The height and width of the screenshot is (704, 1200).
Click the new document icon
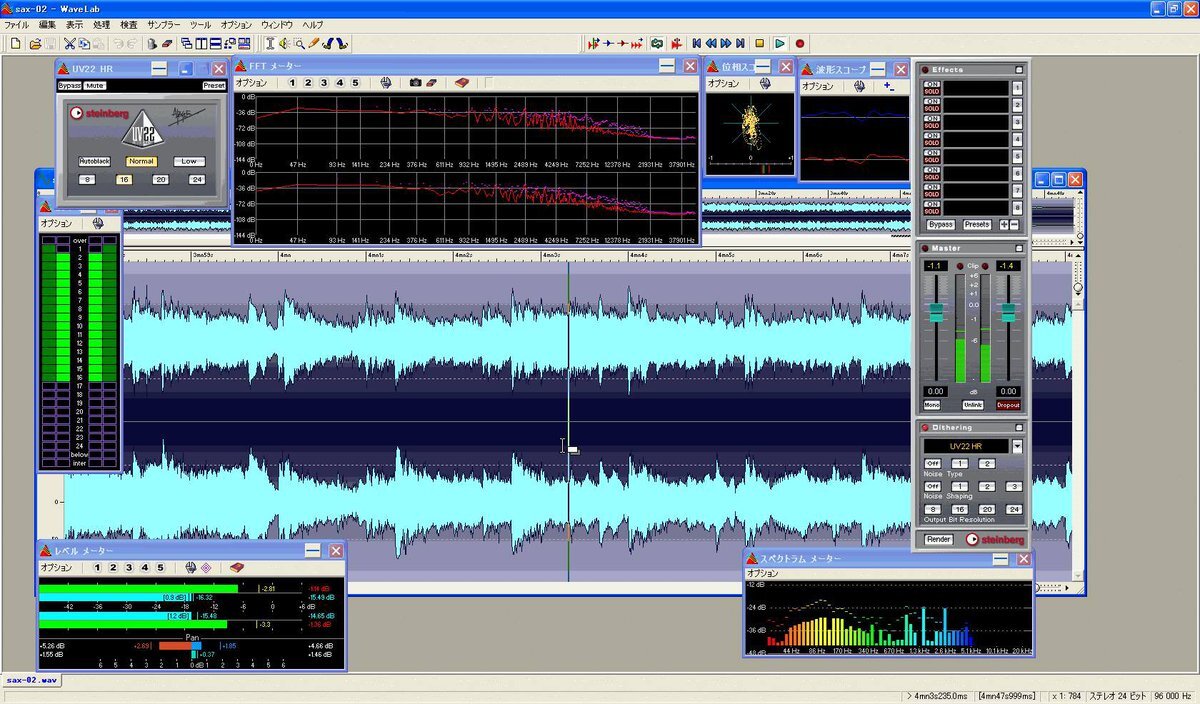(x=15, y=44)
